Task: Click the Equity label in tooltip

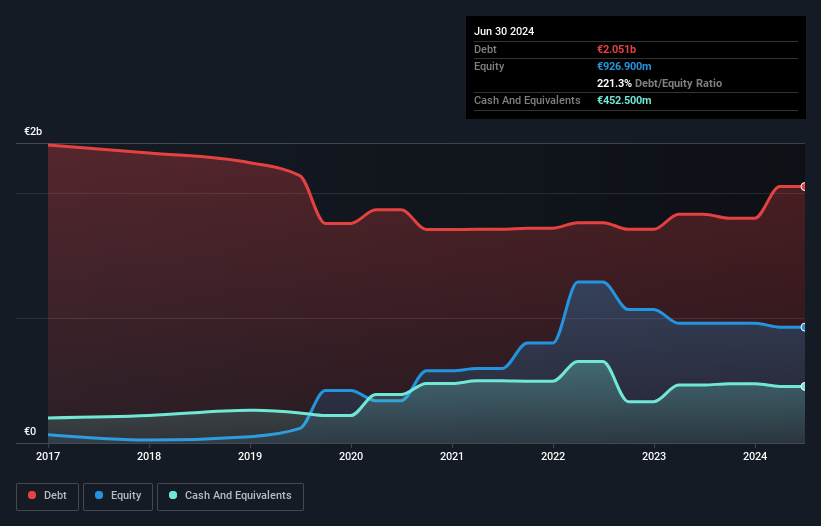Action: 489,66
